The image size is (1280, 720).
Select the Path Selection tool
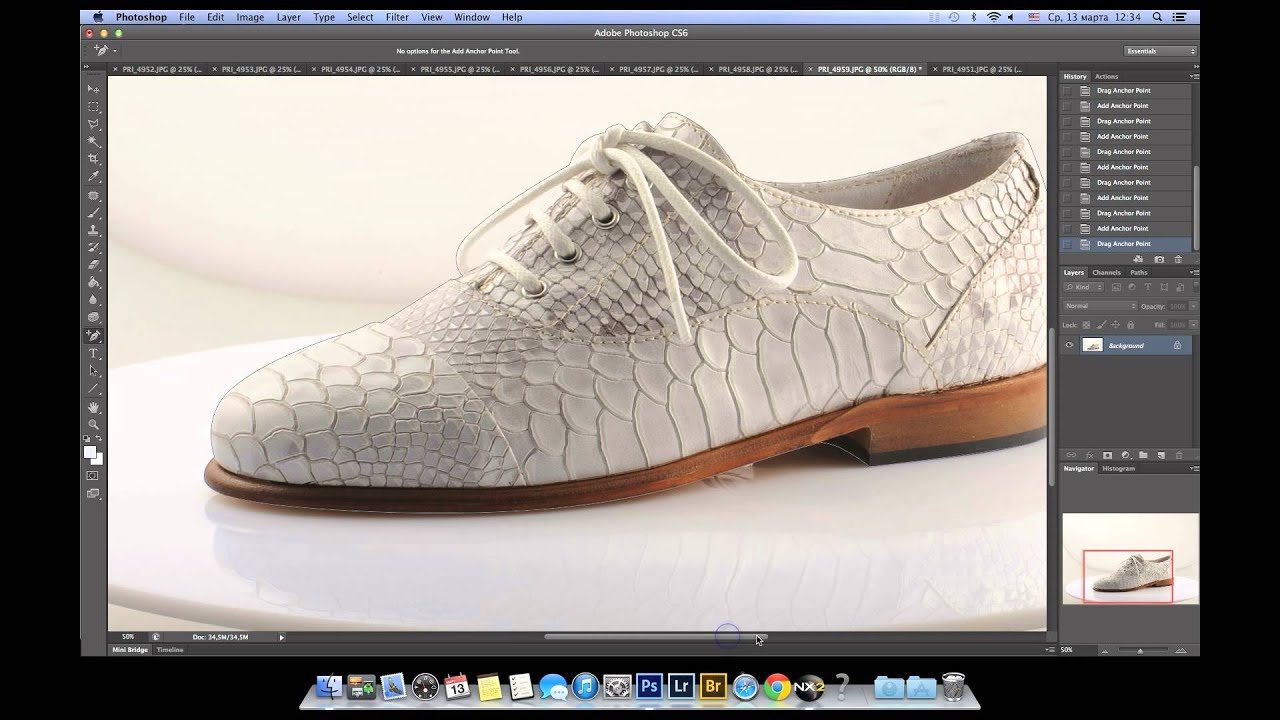click(94, 371)
